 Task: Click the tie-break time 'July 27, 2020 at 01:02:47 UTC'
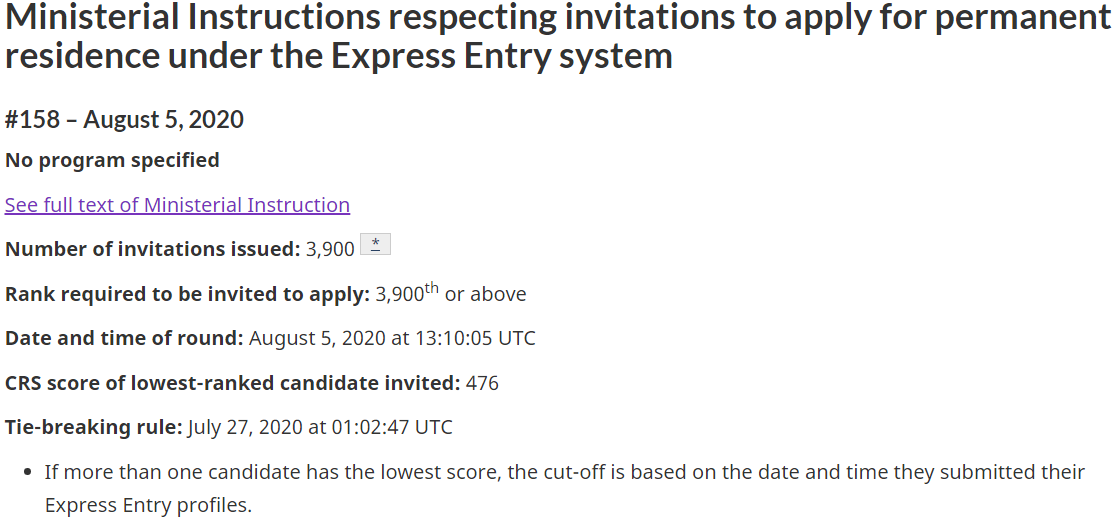[x=320, y=427]
